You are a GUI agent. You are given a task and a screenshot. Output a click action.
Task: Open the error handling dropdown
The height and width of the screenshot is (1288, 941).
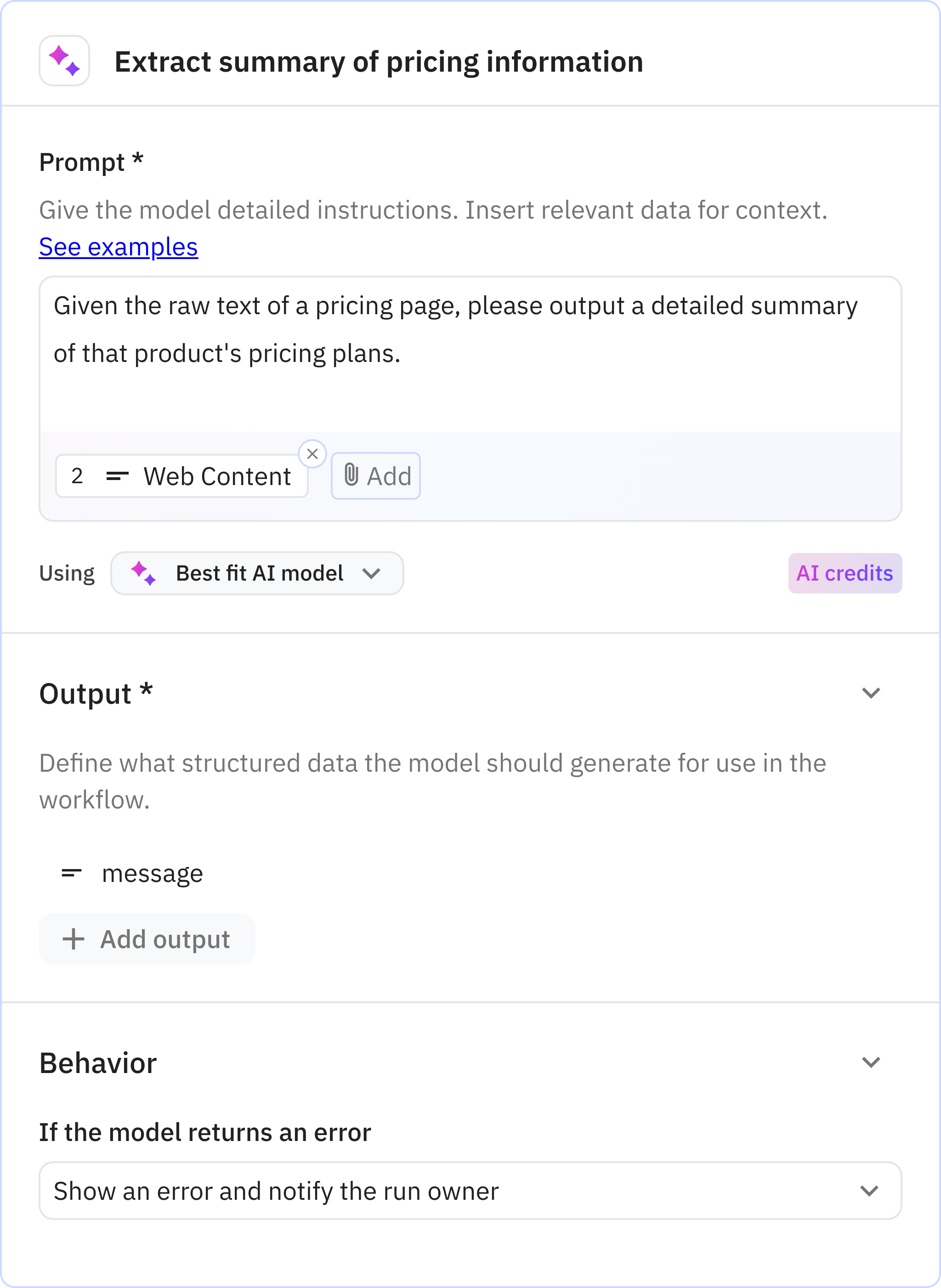pyautogui.click(x=870, y=1191)
